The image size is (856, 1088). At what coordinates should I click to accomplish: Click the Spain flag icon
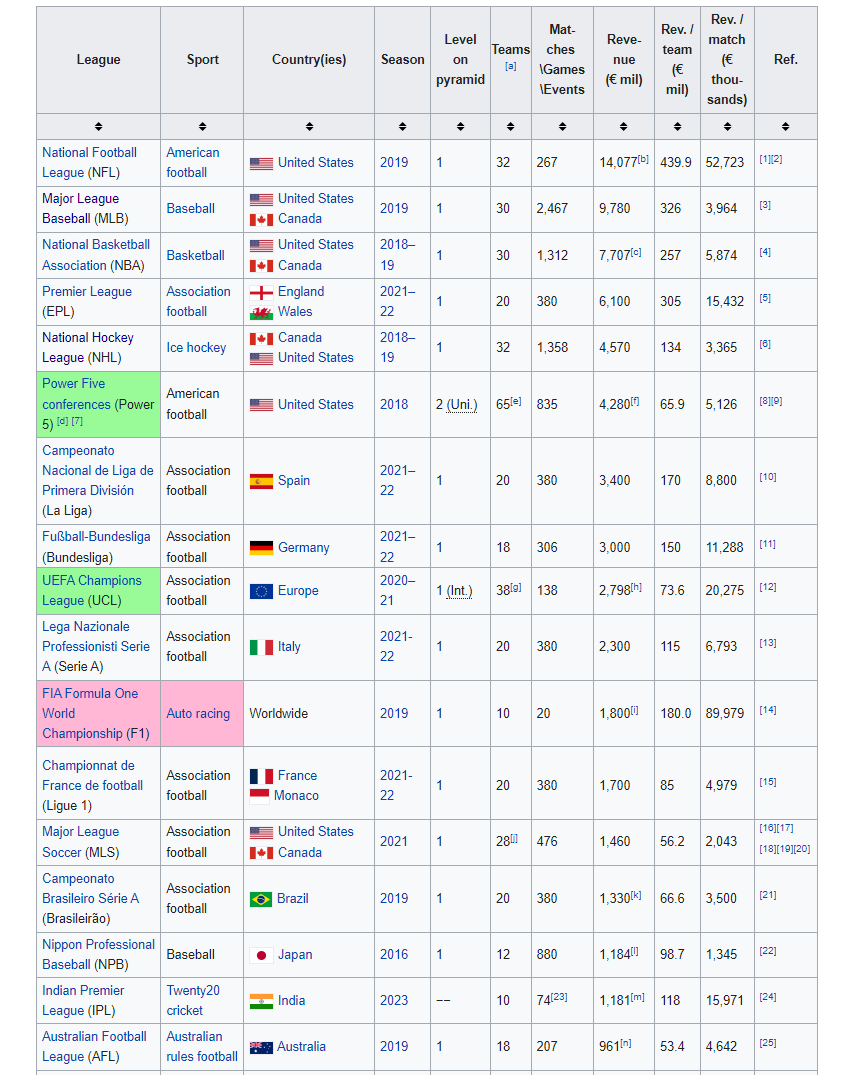[x=261, y=481]
